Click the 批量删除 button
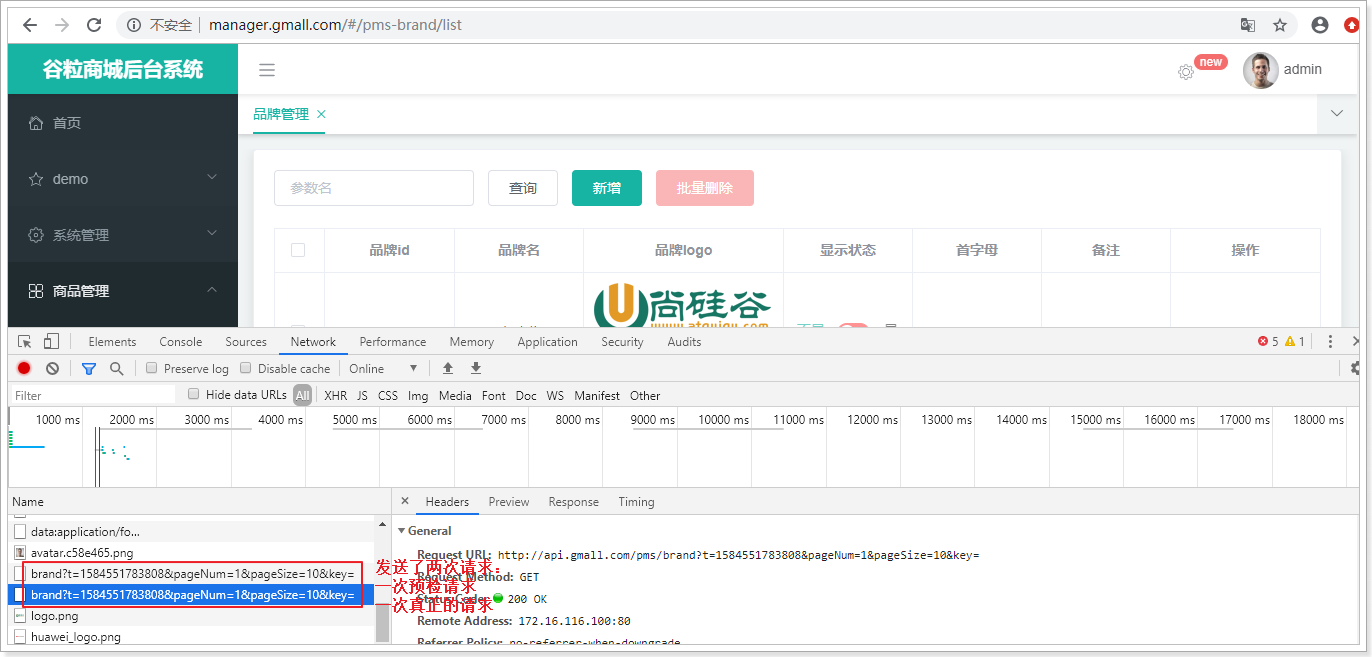 pos(705,188)
